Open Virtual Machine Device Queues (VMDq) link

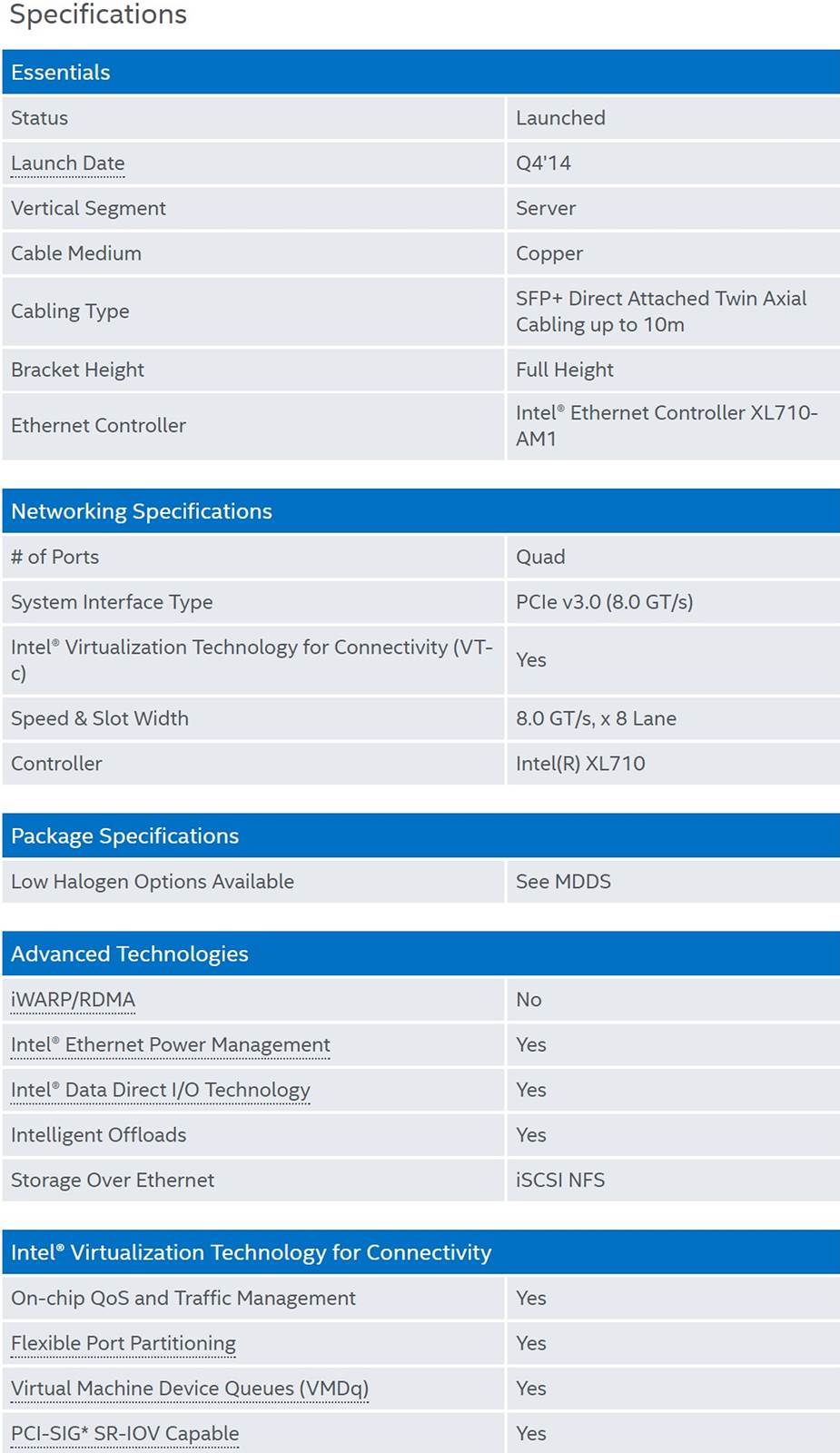(190, 1389)
